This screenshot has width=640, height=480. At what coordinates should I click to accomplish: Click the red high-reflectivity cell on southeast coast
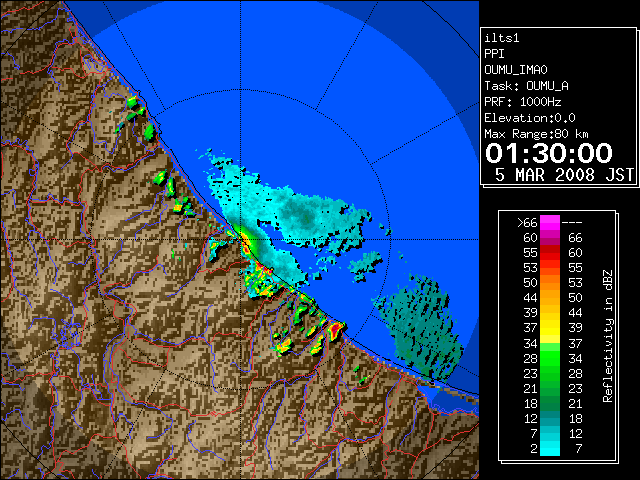[x=336, y=330]
